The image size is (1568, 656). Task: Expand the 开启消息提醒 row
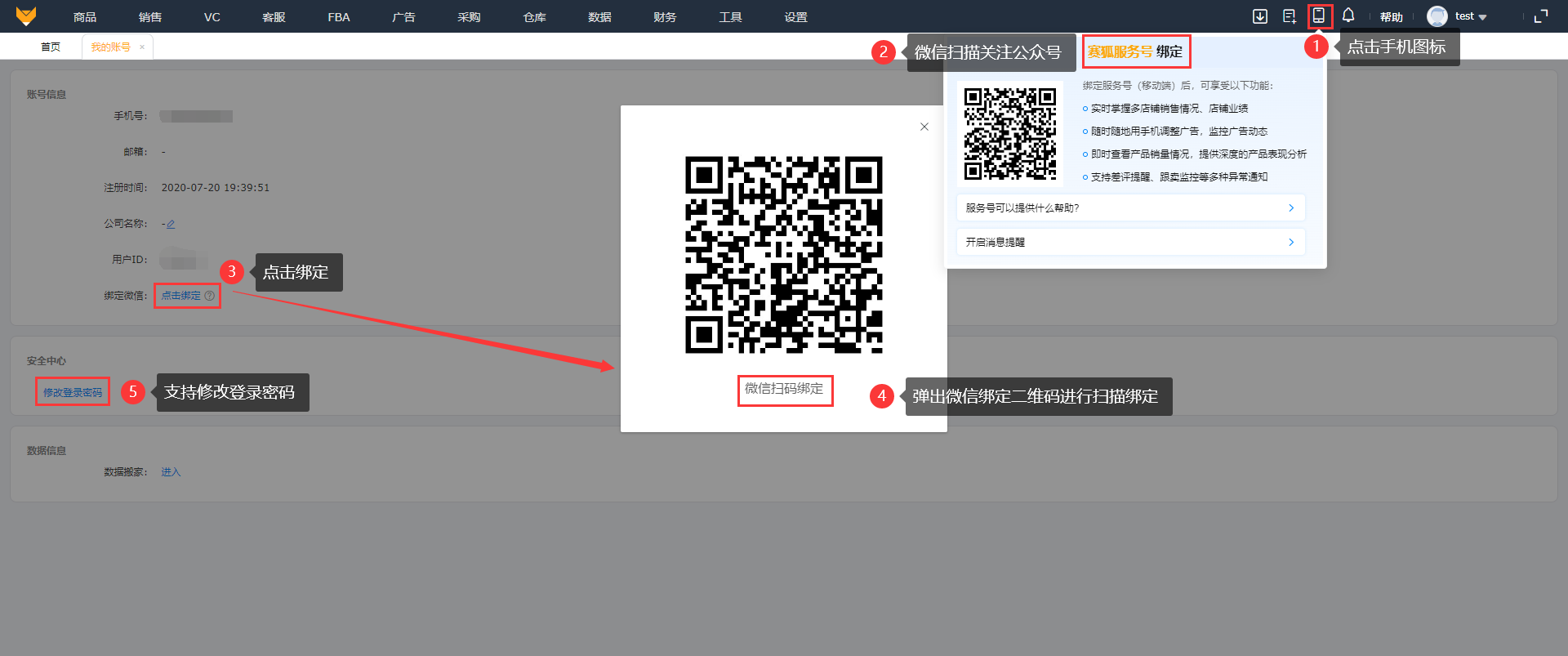click(1130, 243)
